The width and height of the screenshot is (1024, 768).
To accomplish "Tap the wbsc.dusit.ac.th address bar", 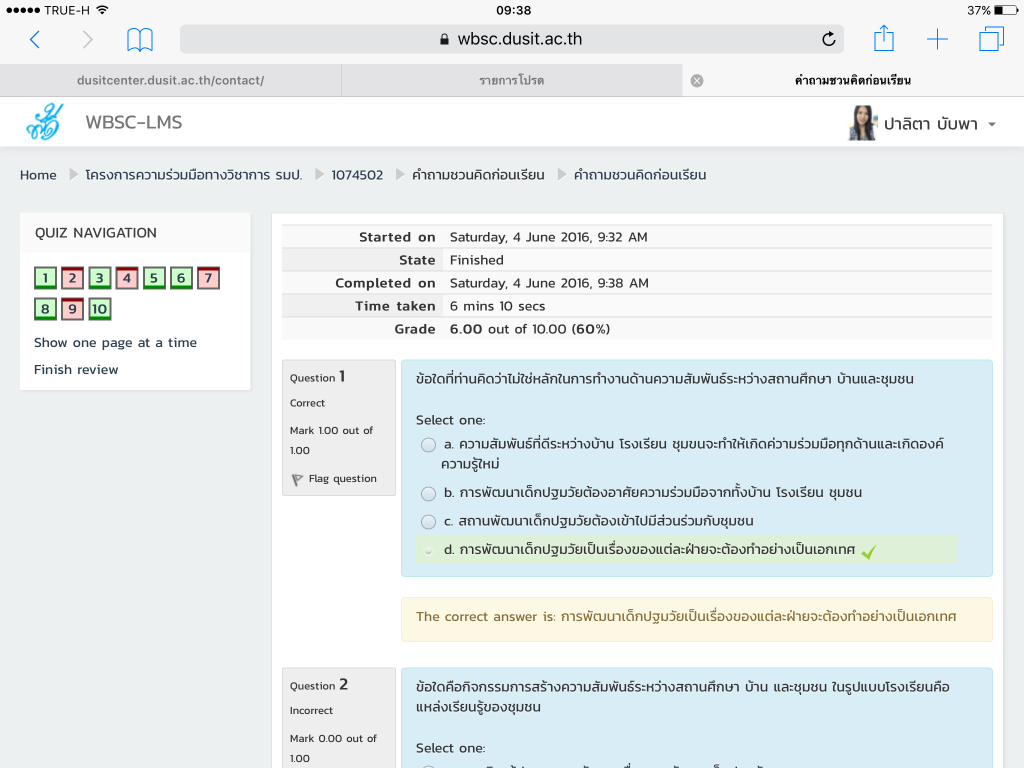I will click(510, 39).
